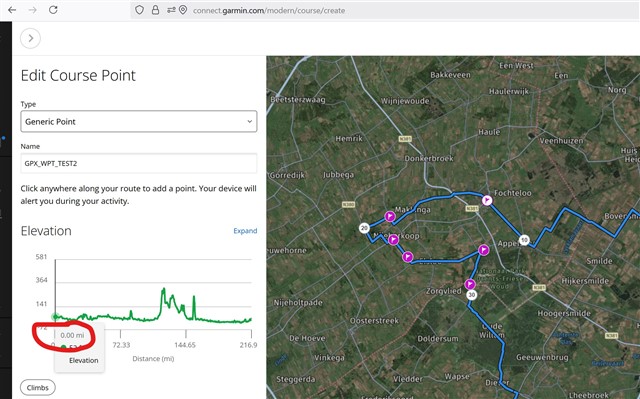Click the purple flag marker near Fochteloo
The width and height of the screenshot is (640, 399).
pos(487,200)
